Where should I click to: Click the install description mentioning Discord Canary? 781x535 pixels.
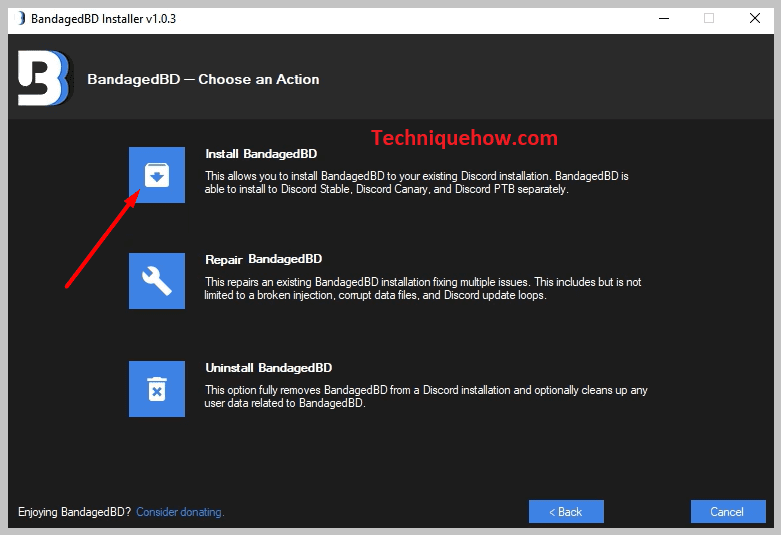click(416, 183)
